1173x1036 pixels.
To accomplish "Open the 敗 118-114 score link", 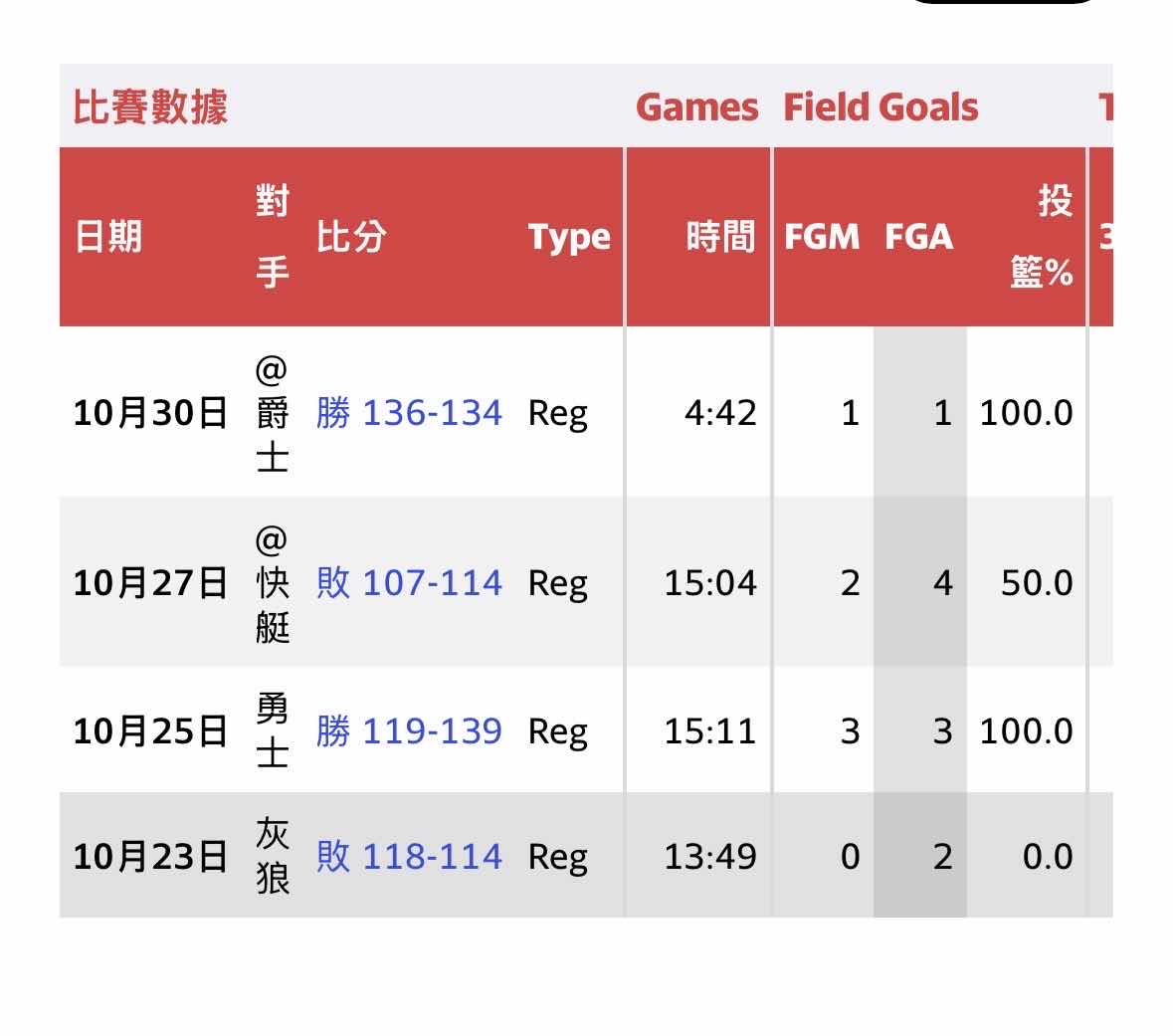I will 409,856.
